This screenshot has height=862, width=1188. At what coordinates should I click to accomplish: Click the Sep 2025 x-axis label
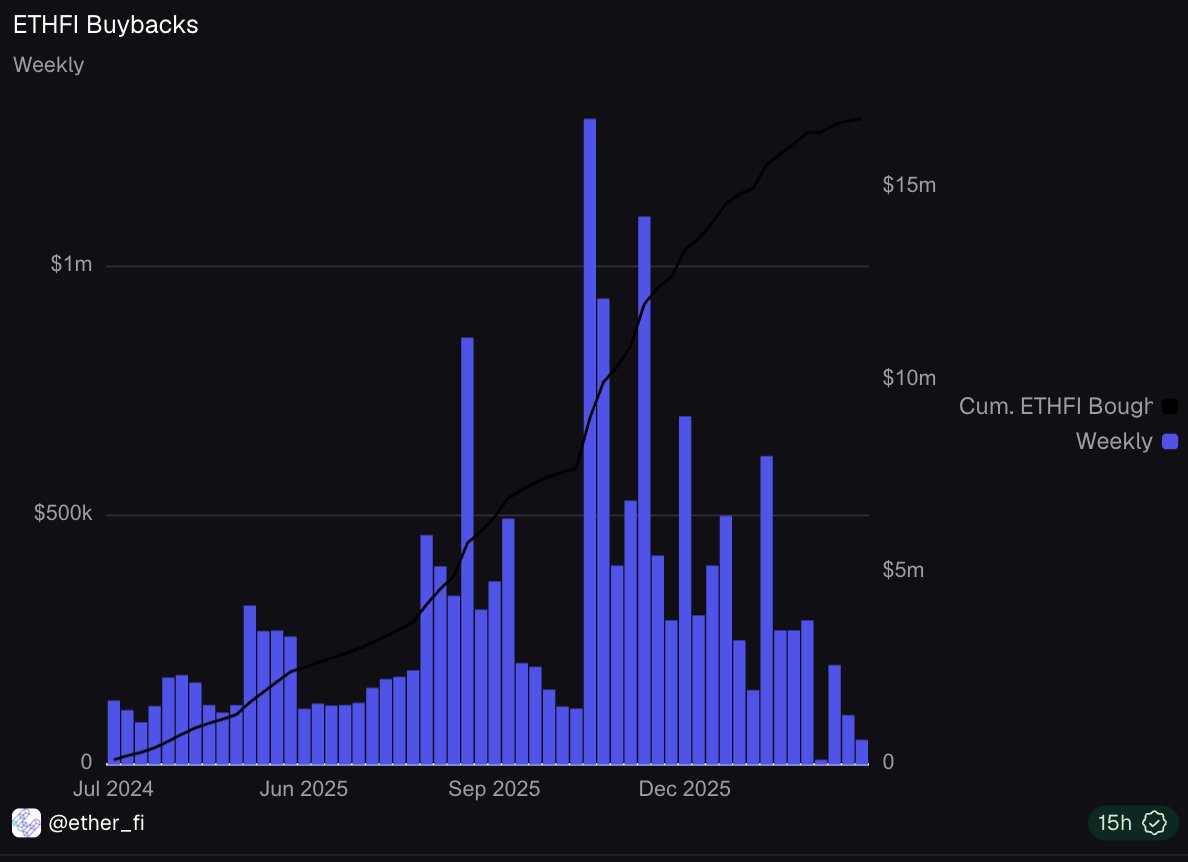494,789
